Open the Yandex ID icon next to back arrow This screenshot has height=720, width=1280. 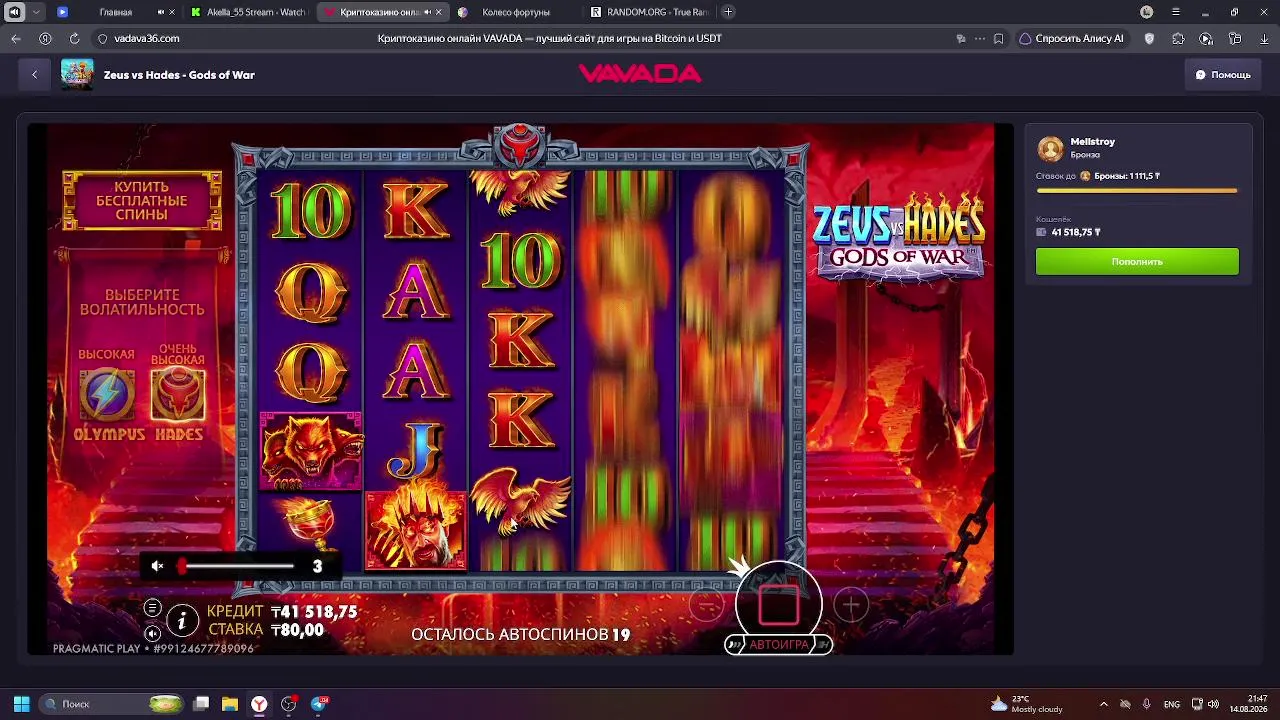(x=45, y=38)
